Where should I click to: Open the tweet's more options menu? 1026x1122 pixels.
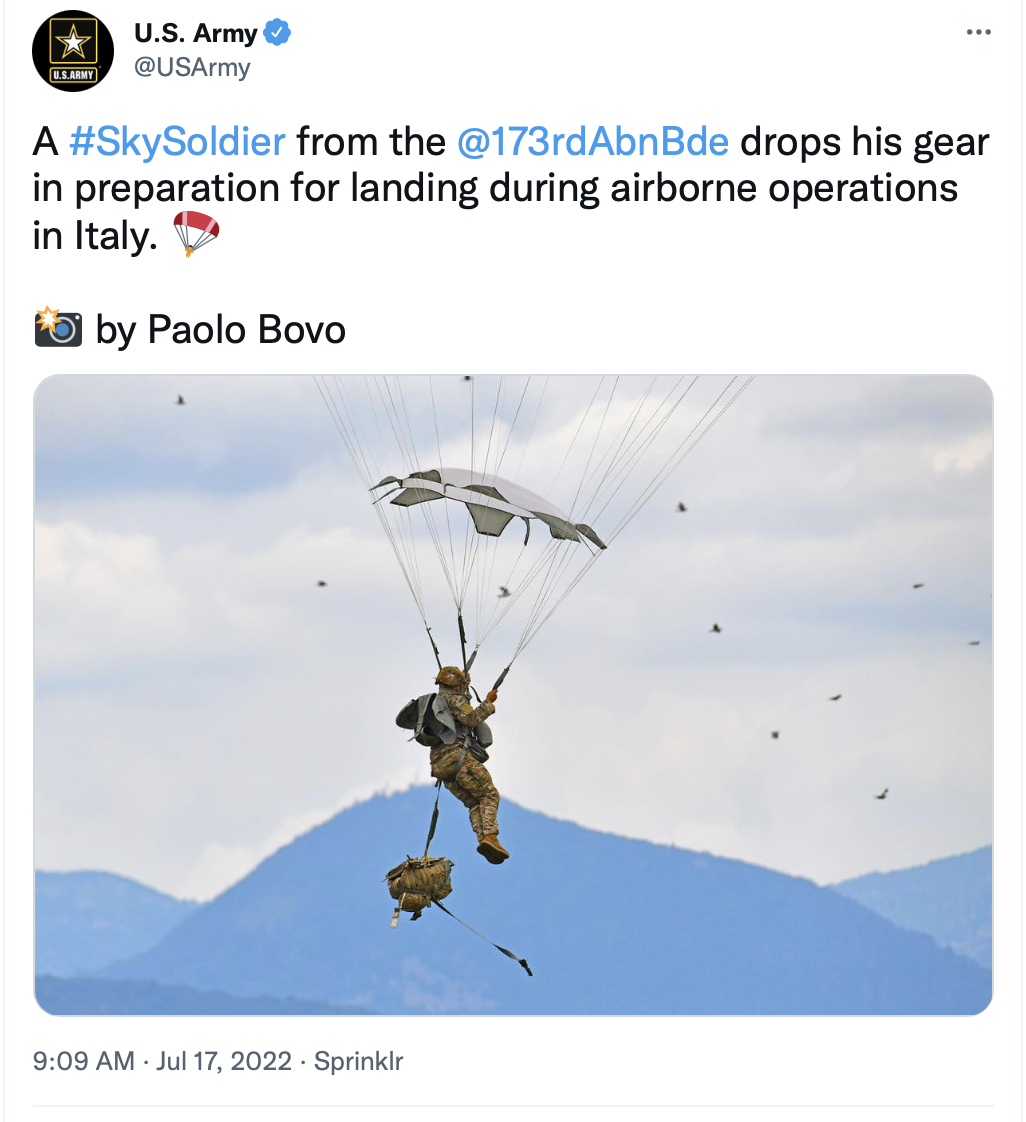click(x=978, y=32)
